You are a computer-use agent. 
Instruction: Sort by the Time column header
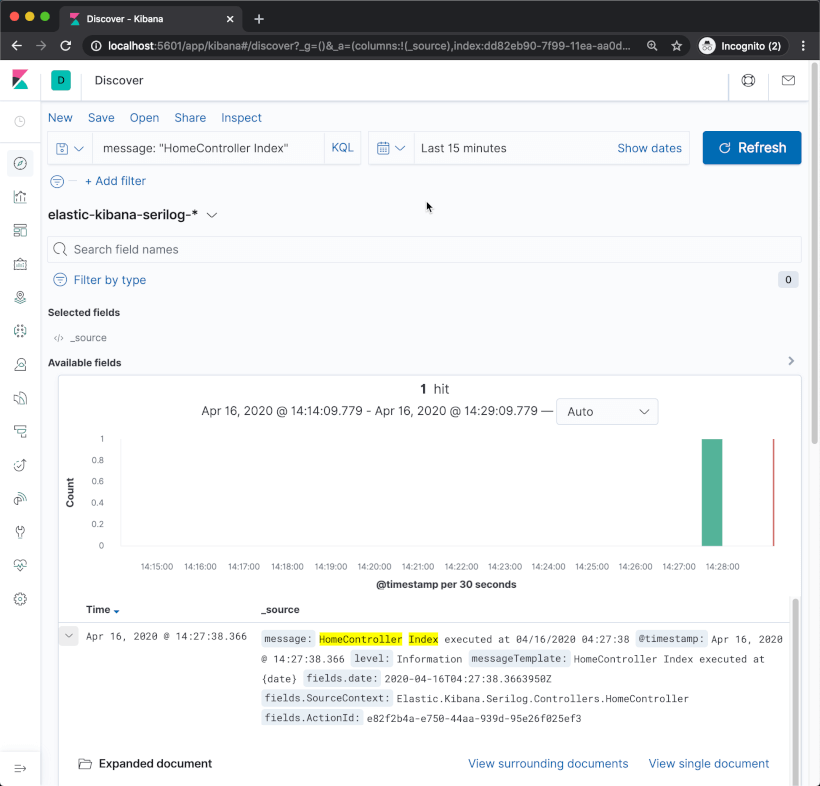tap(102, 610)
